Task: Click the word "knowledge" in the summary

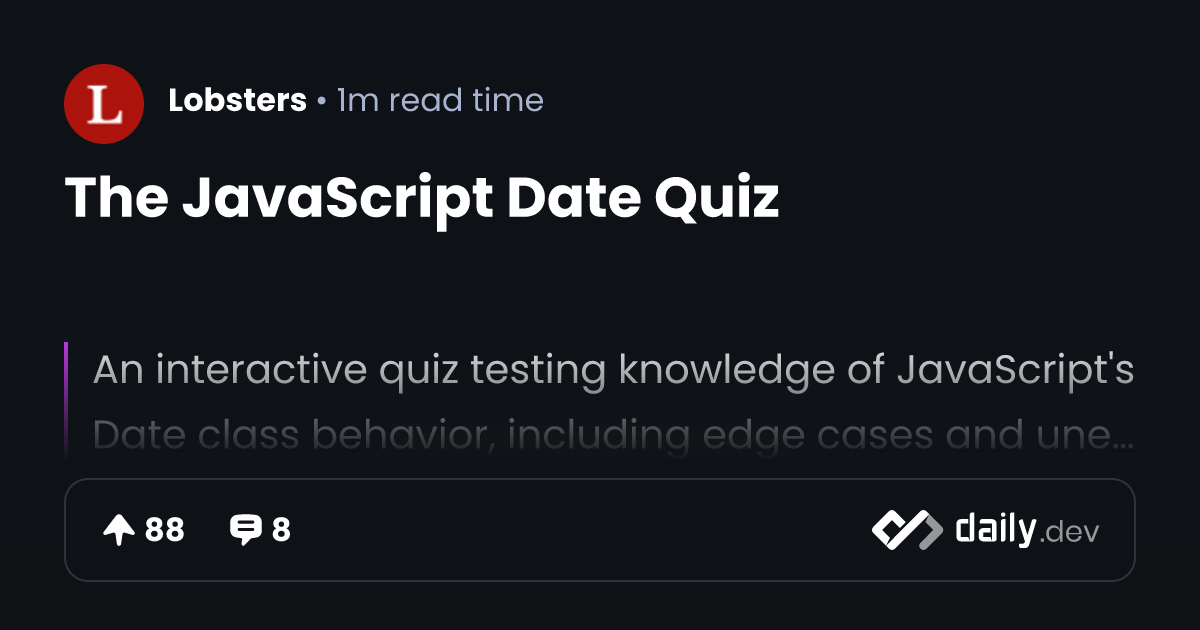Action: pyautogui.click(x=703, y=370)
